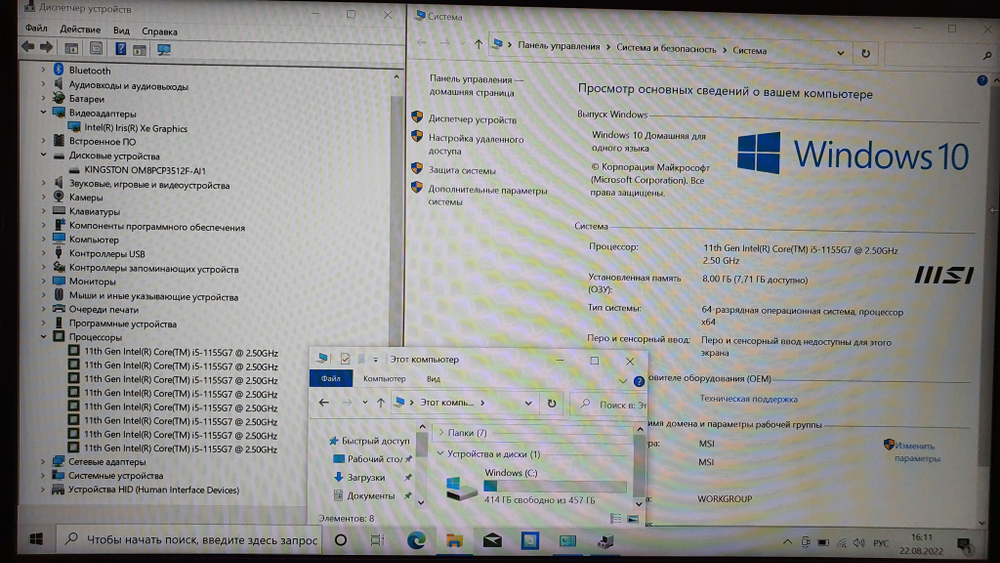Open File Explorer from taskbar
1000x563 pixels.
pyautogui.click(x=454, y=541)
